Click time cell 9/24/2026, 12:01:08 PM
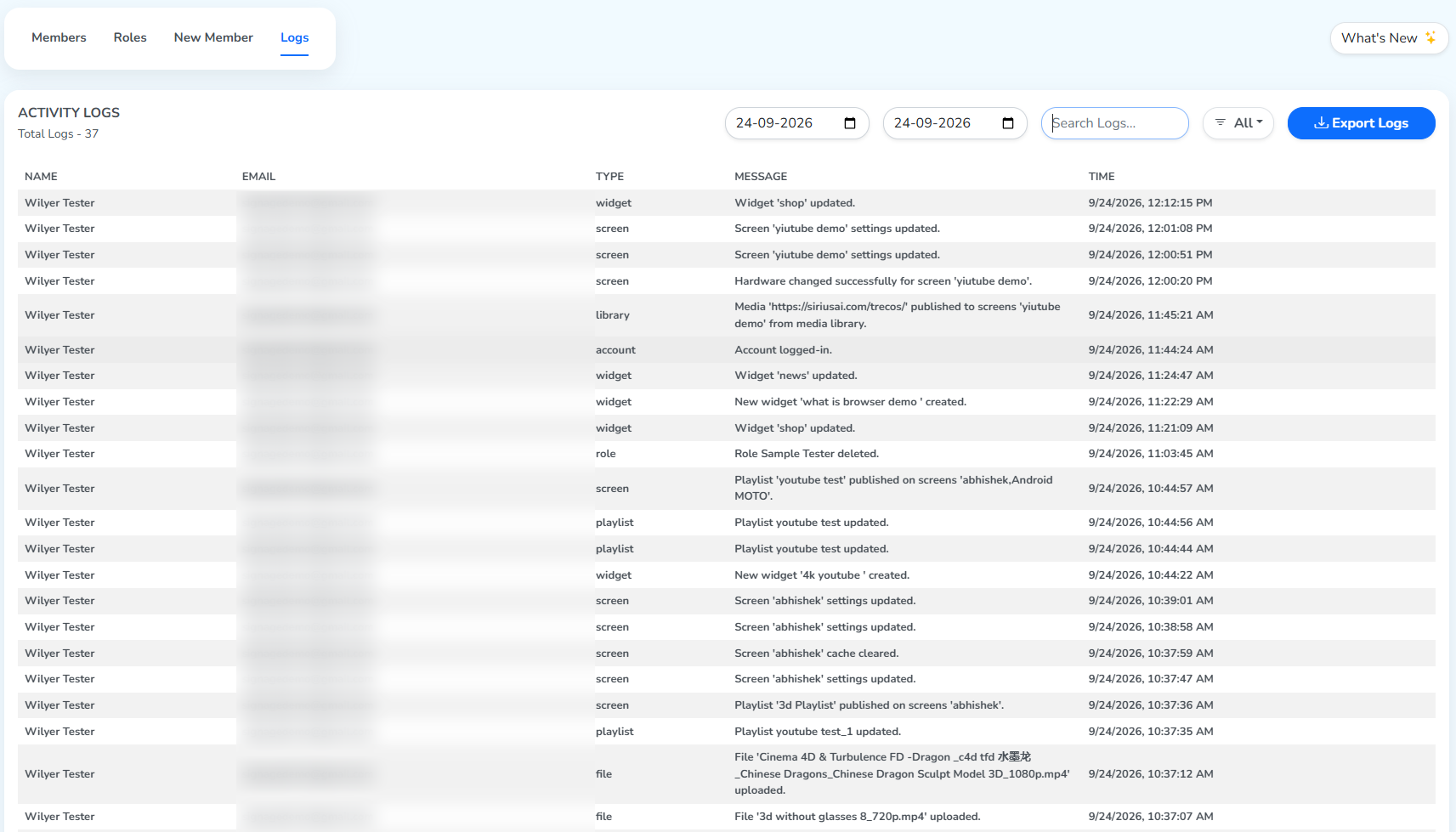 tap(1150, 229)
